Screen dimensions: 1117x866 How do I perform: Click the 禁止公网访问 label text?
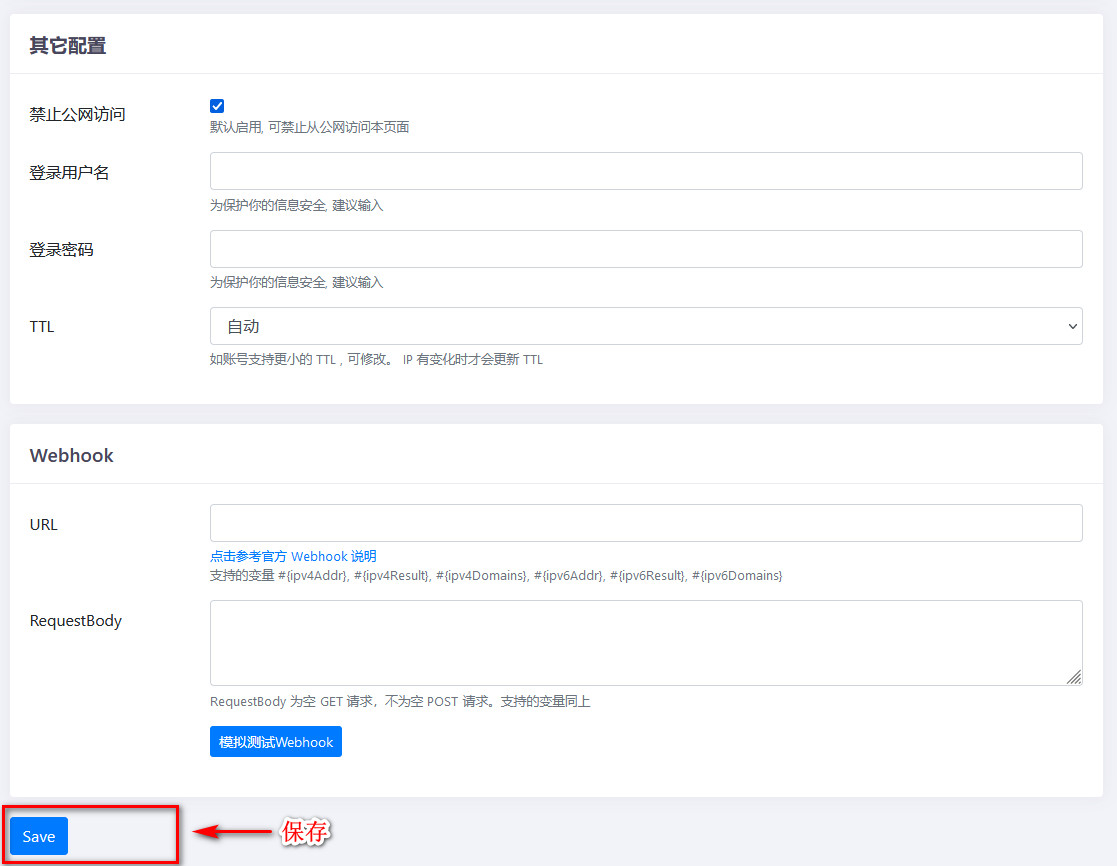pos(78,114)
